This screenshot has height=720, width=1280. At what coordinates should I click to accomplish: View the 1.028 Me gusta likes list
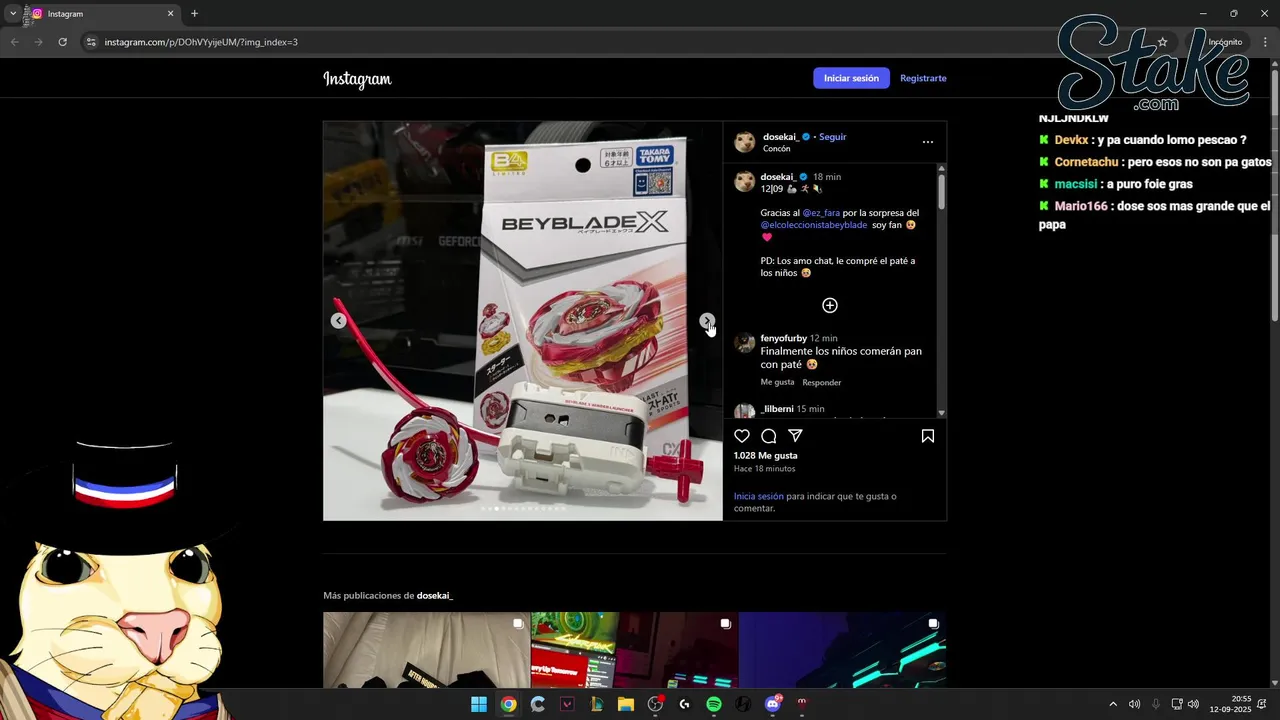[x=766, y=455]
